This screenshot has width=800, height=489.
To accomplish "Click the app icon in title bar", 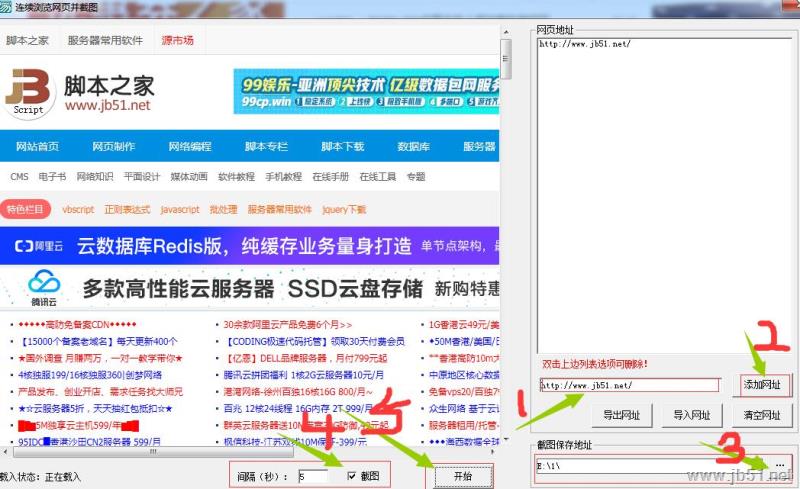I will coord(6,8).
